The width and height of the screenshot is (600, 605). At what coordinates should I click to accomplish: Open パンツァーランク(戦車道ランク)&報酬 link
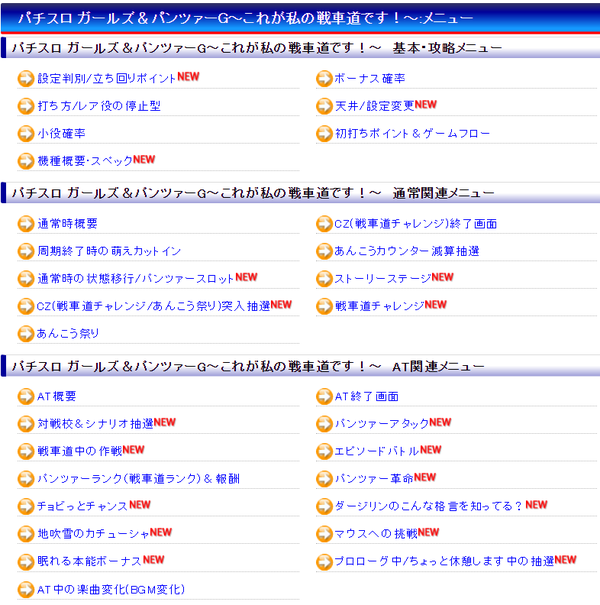pyautogui.click(x=138, y=479)
